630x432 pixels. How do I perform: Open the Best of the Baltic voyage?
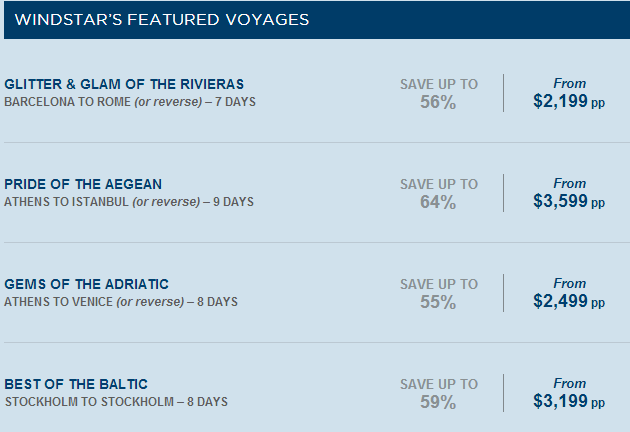pos(76,384)
